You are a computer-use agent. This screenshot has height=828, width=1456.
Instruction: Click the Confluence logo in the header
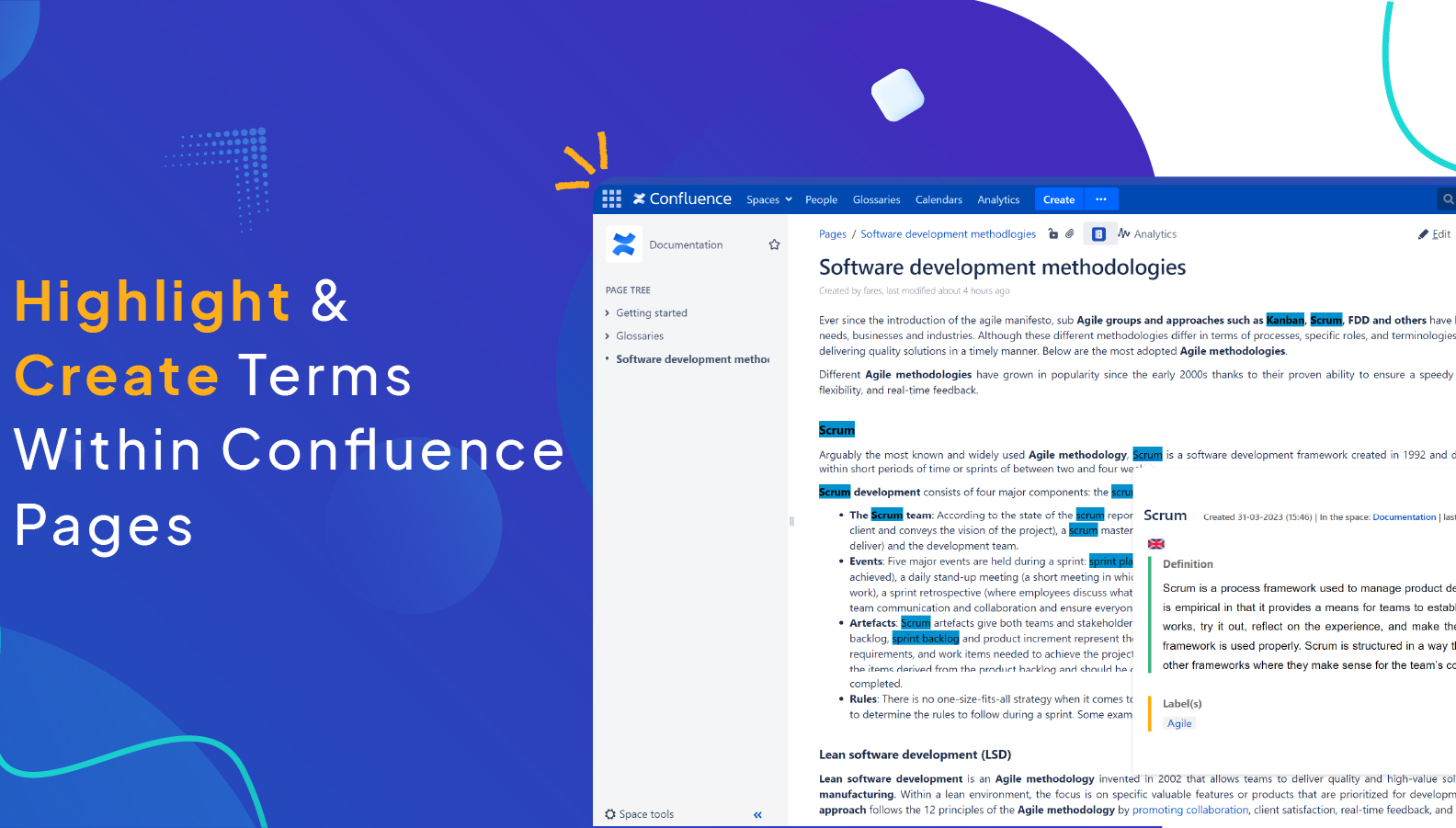(682, 198)
